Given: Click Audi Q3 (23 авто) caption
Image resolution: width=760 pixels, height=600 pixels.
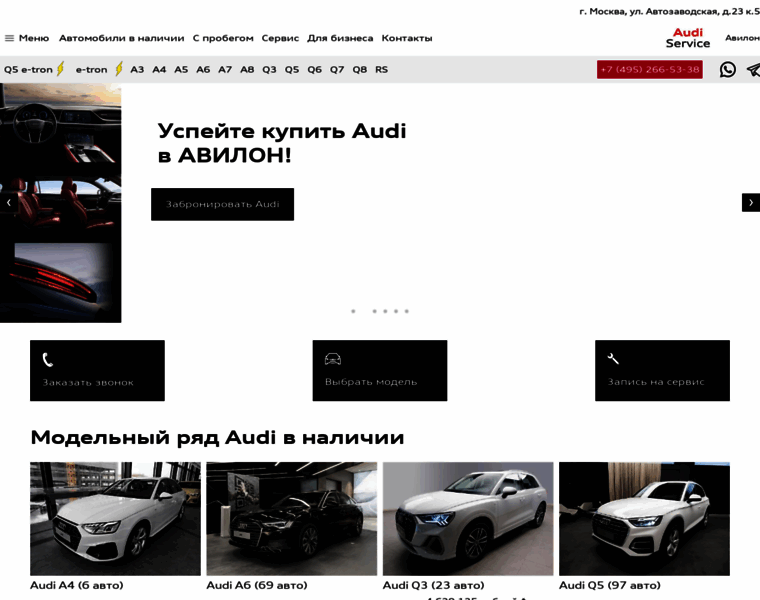Looking at the screenshot, I should pyautogui.click(x=433, y=585).
